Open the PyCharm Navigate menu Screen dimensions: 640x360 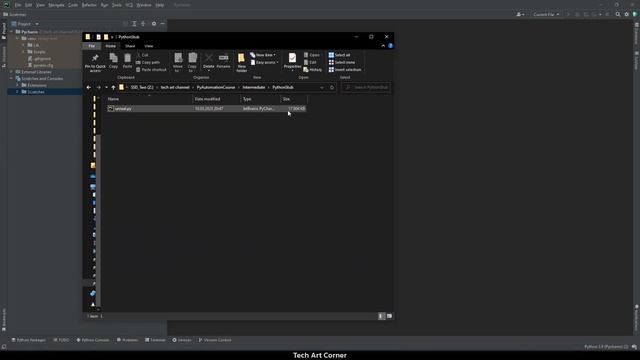tap(56, 5)
